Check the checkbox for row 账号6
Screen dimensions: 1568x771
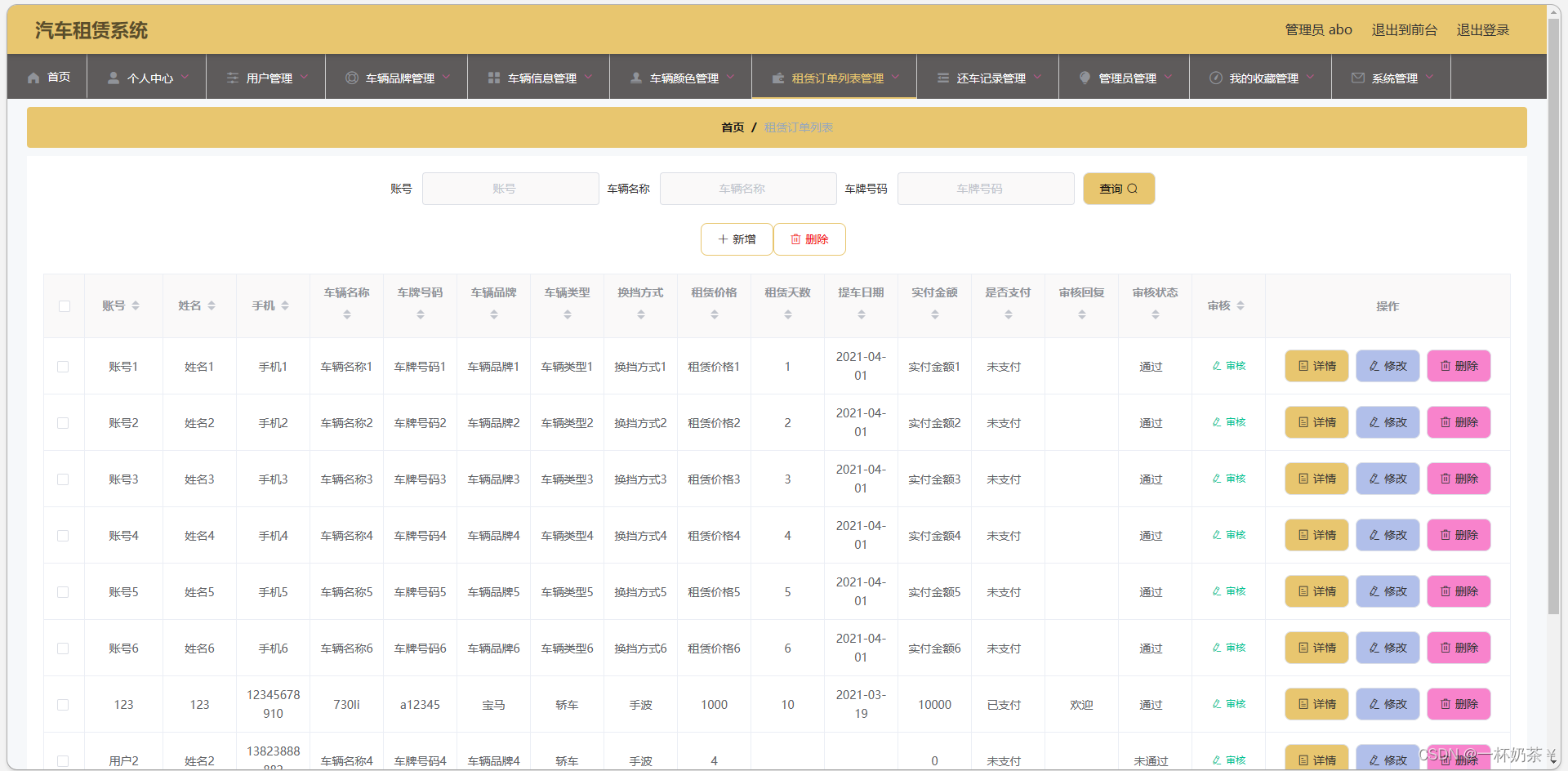click(63, 648)
